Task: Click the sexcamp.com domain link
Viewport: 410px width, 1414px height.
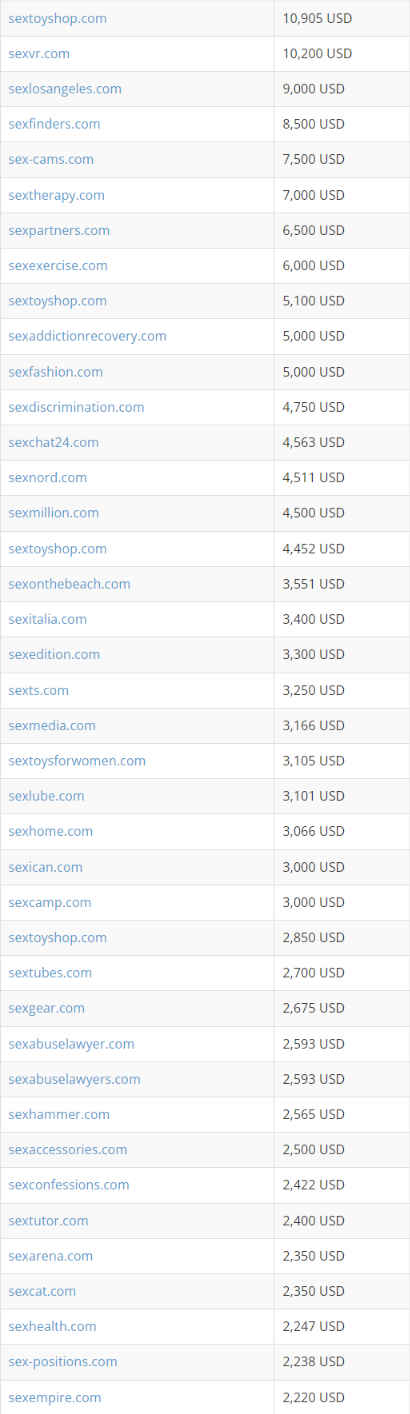Action: (49, 902)
